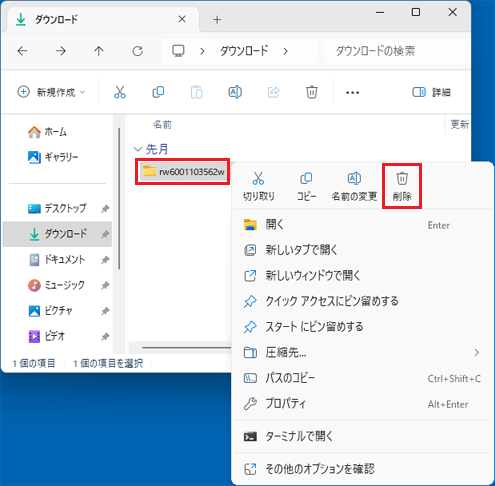Select コピー in the context menu
Viewport: 495px width, 486px height.
coord(306,186)
